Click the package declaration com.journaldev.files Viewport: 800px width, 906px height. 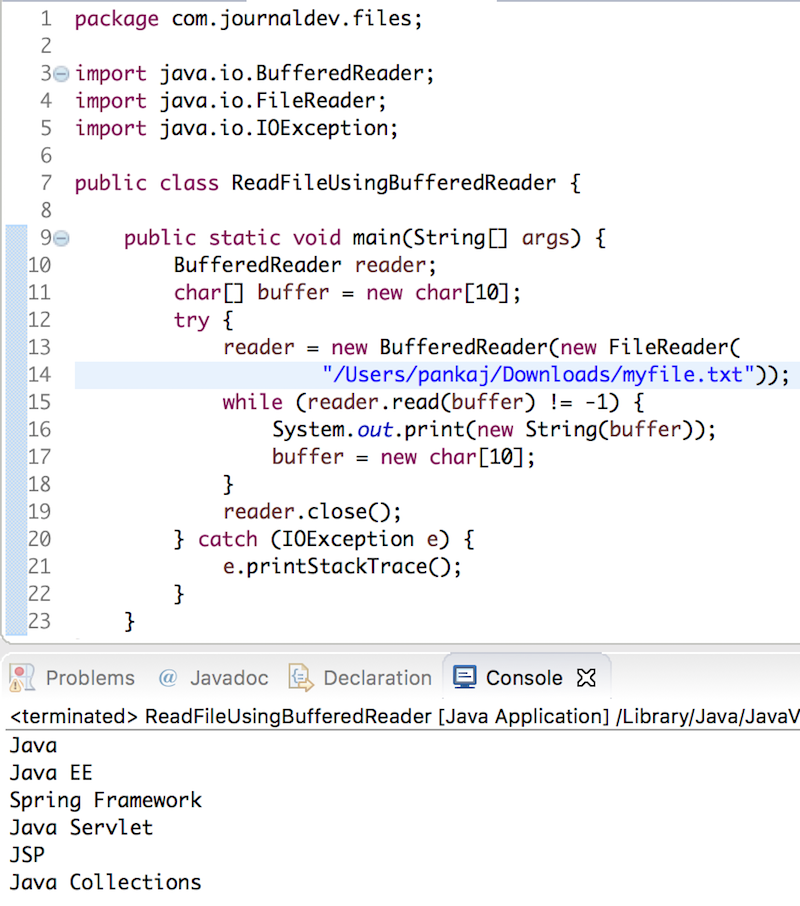pos(297,19)
